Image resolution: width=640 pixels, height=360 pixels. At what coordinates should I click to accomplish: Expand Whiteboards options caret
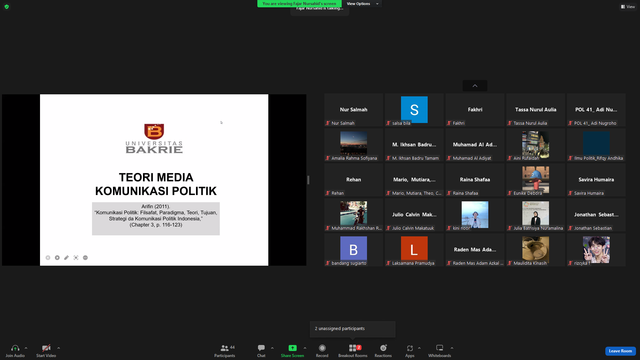452,348
